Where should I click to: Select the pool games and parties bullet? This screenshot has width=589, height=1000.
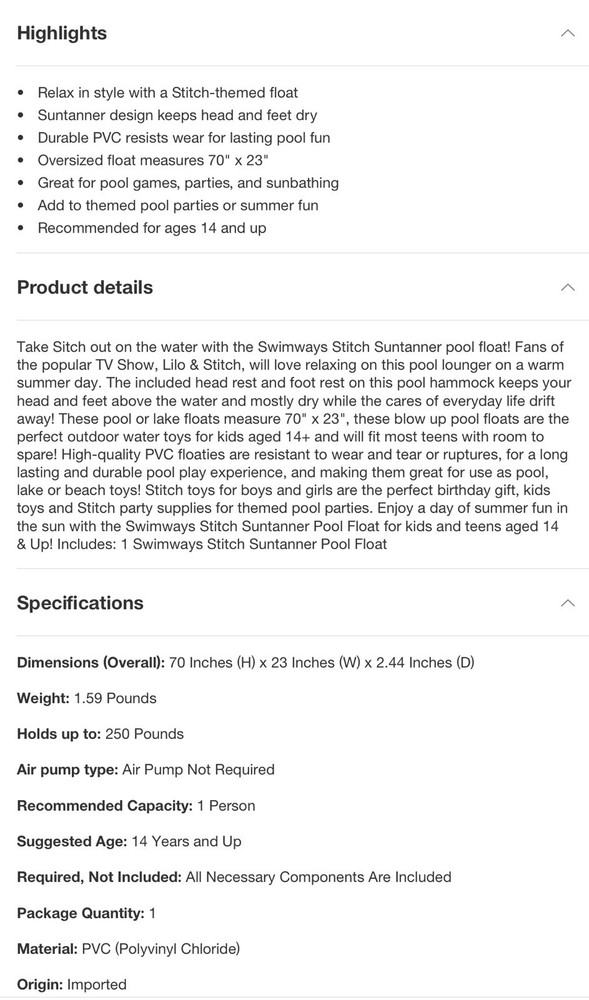click(188, 183)
